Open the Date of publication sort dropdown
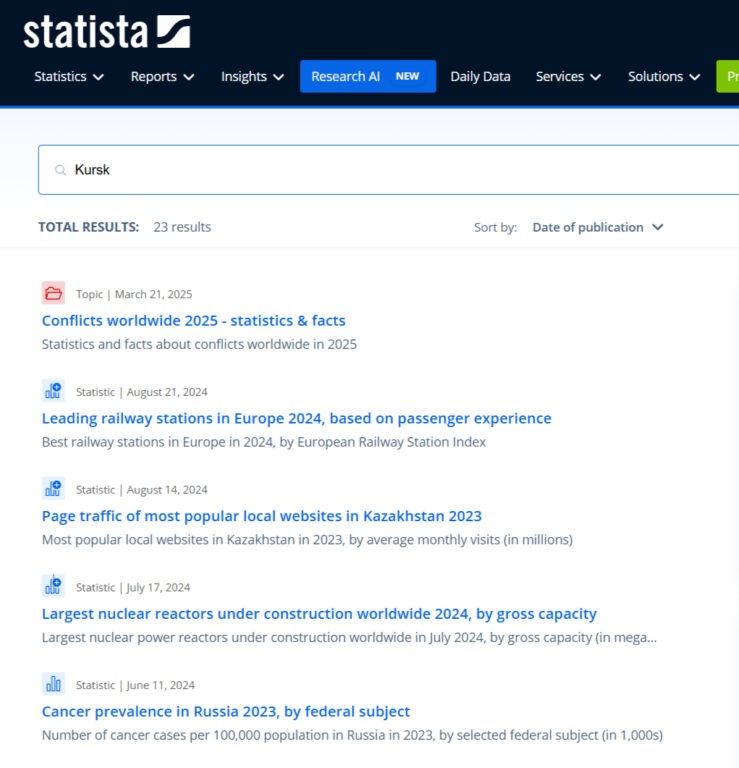The width and height of the screenshot is (739, 768). click(597, 227)
